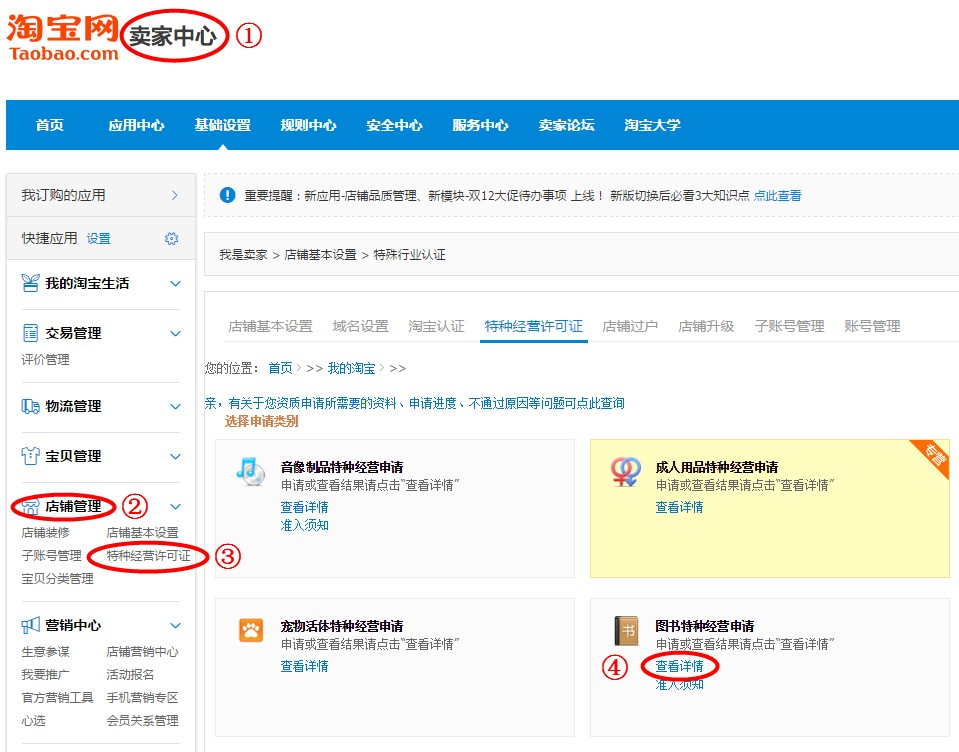Image resolution: width=959 pixels, height=752 pixels.
Task: Click 宝贝管理 shirt icon
Action: tap(30, 456)
